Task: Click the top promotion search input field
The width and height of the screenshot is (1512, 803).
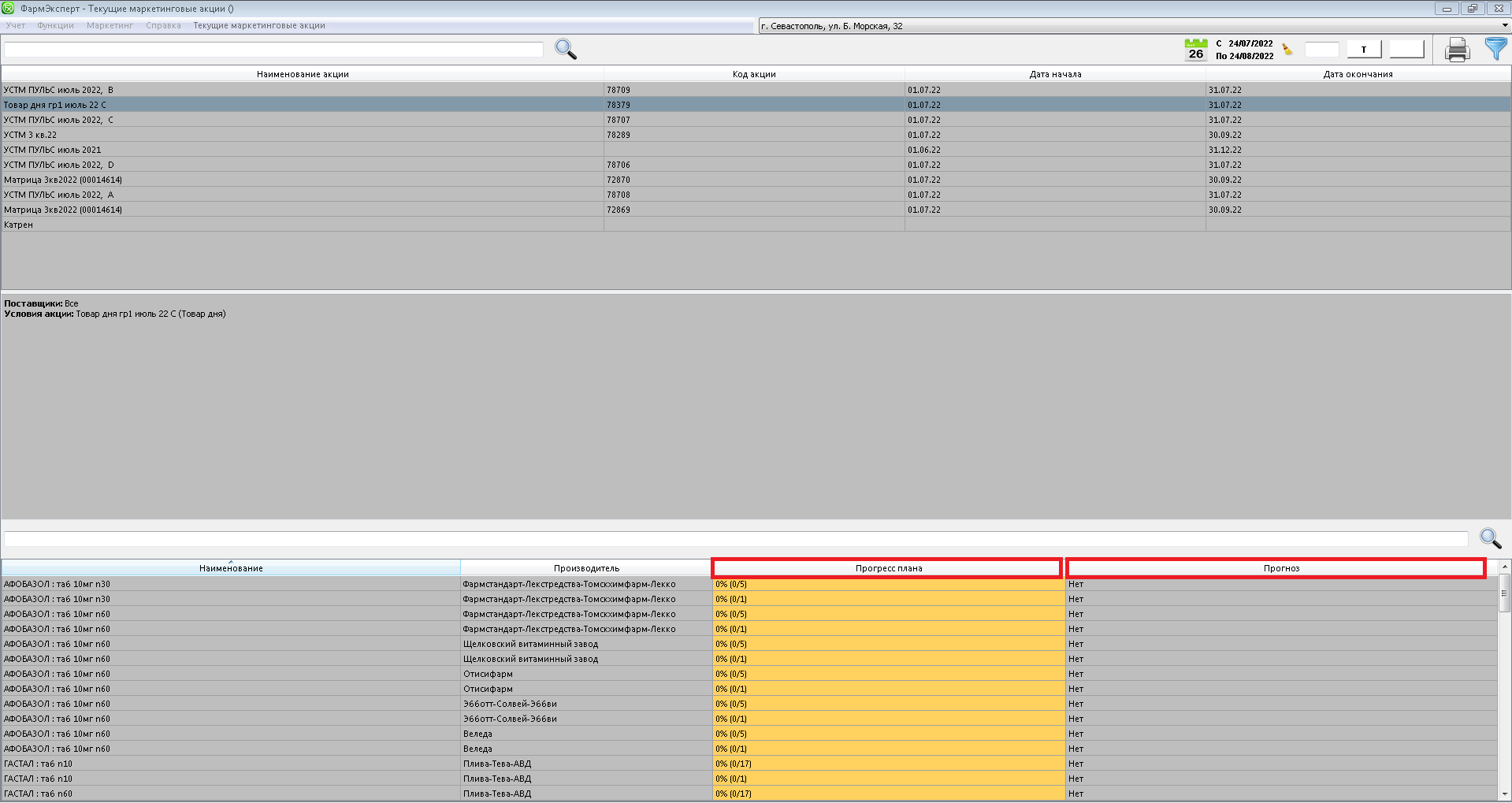Action: [x=273, y=50]
